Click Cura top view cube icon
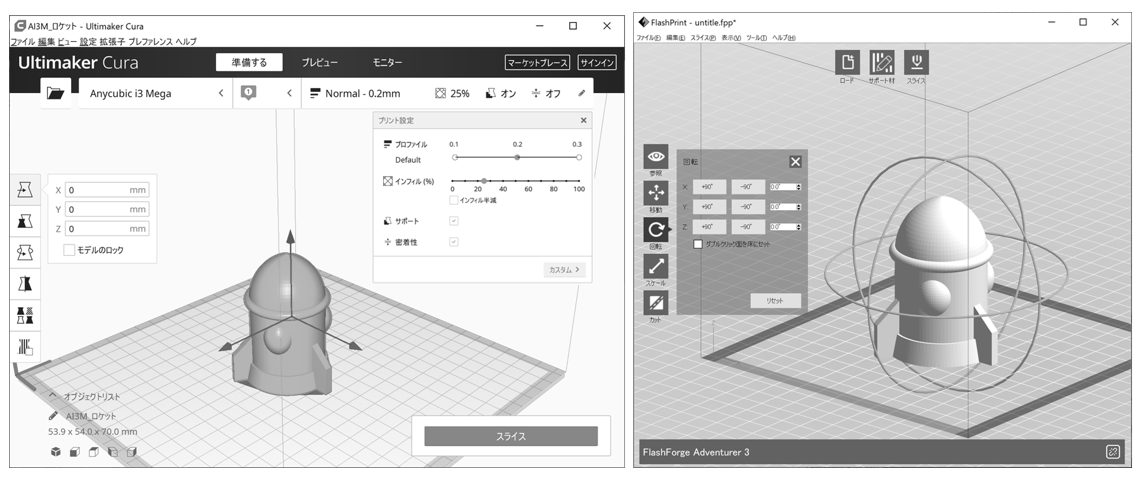This screenshot has width=1144, height=484. pyautogui.click(x=93, y=452)
